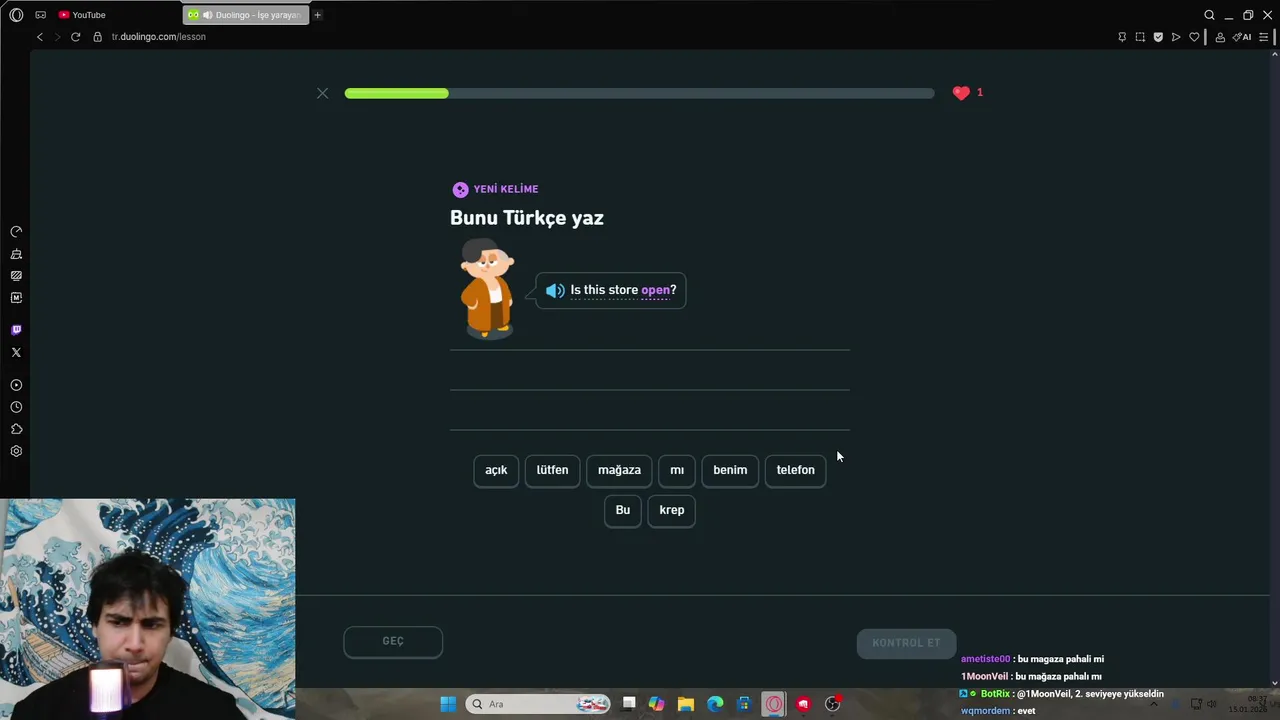Open Extensions from the sidebar cube icon
This screenshot has height=720, width=1280.
pos(16,429)
